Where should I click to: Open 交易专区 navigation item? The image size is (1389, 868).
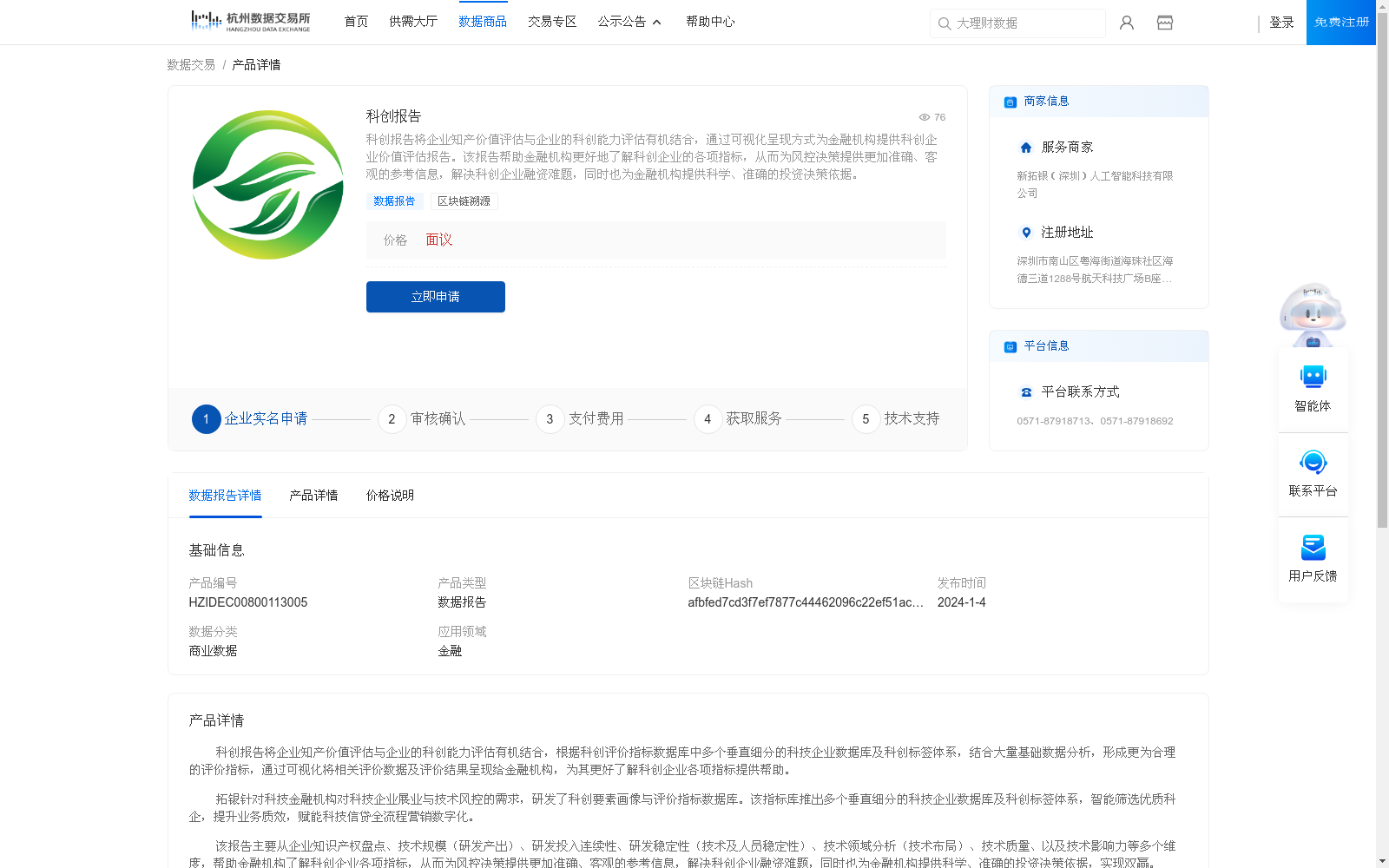click(x=552, y=22)
